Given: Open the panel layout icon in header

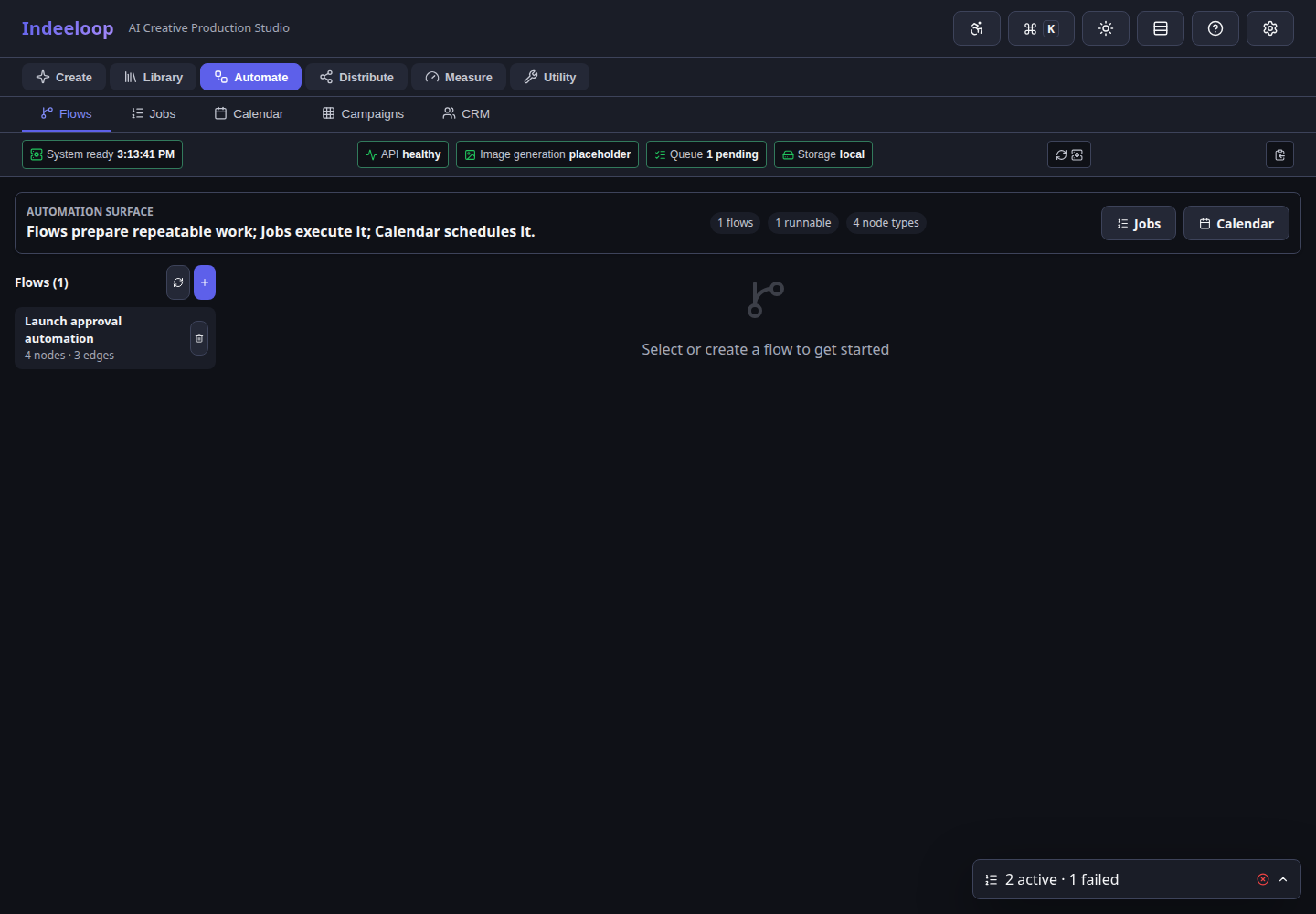Looking at the screenshot, I should 1161,28.
